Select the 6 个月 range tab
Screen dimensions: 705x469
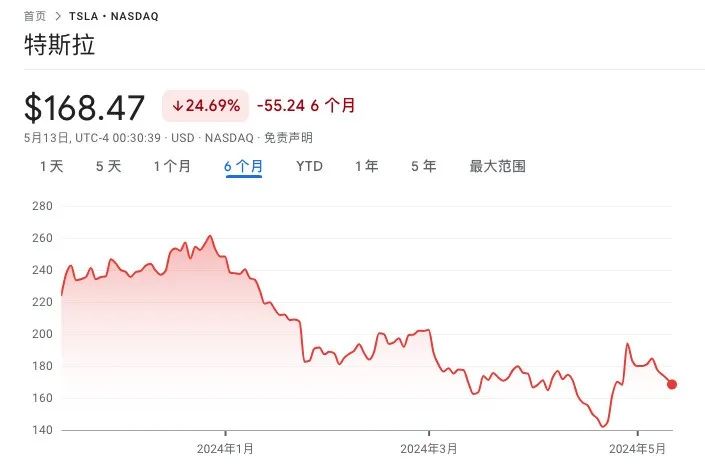pyautogui.click(x=243, y=166)
